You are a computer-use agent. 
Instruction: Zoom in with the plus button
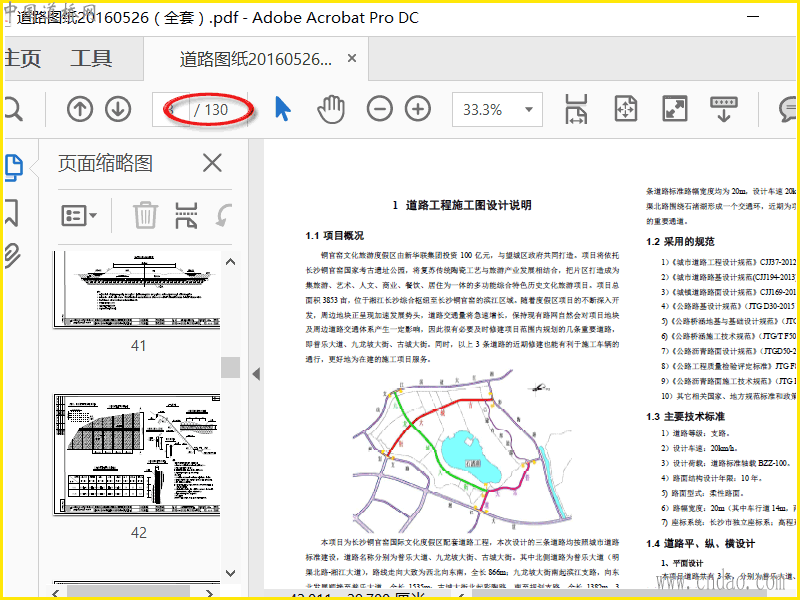pos(418,109)
